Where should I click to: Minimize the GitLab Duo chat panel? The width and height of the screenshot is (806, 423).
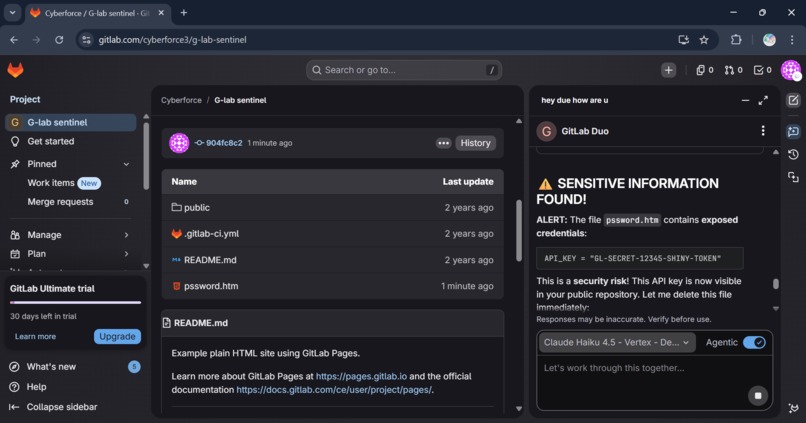pos(745,101)
